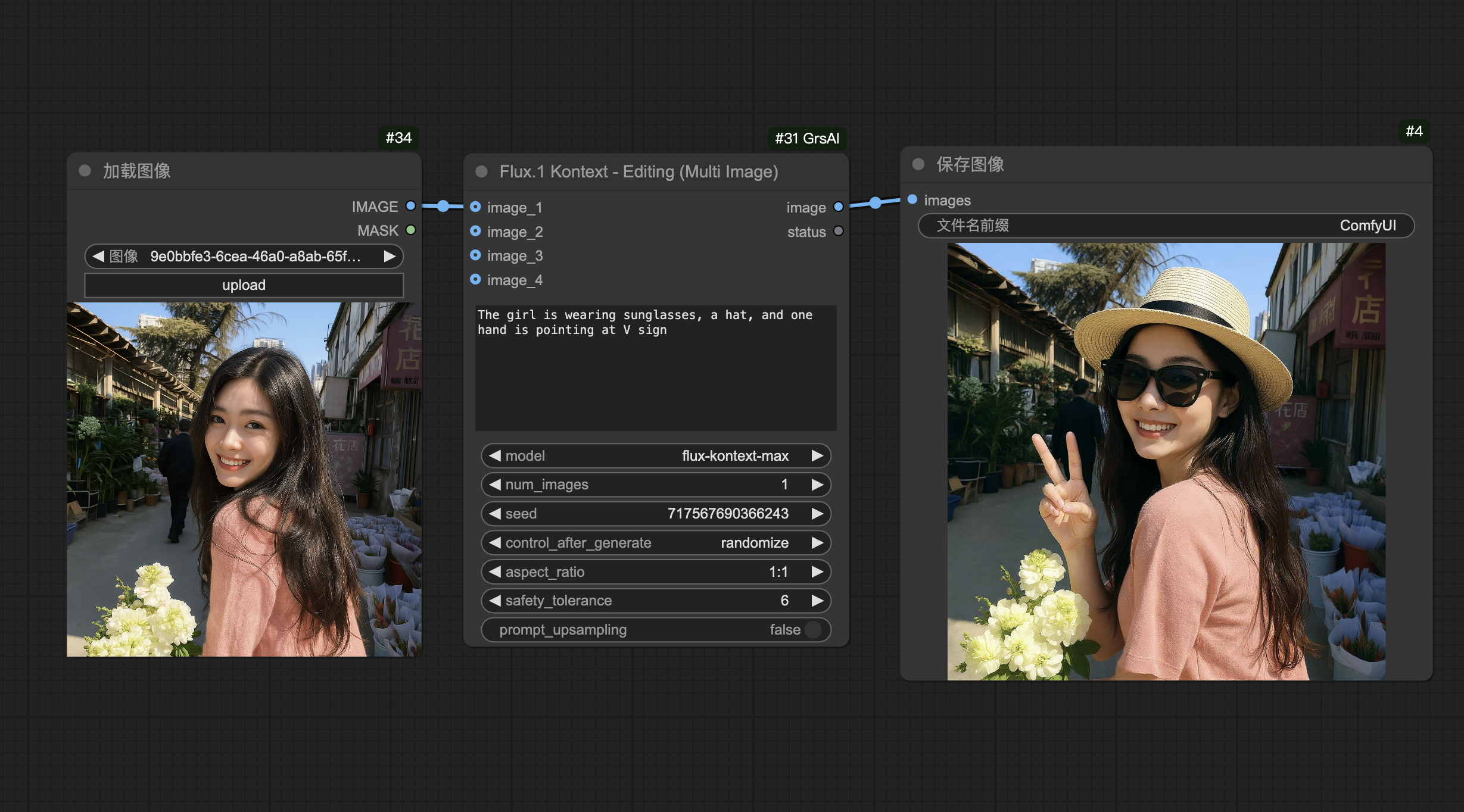Increase safety_tolerance with the right arrow
The width and height of the screenshot is (1464, 812).
pyautogui.click(x=817, y=600)
